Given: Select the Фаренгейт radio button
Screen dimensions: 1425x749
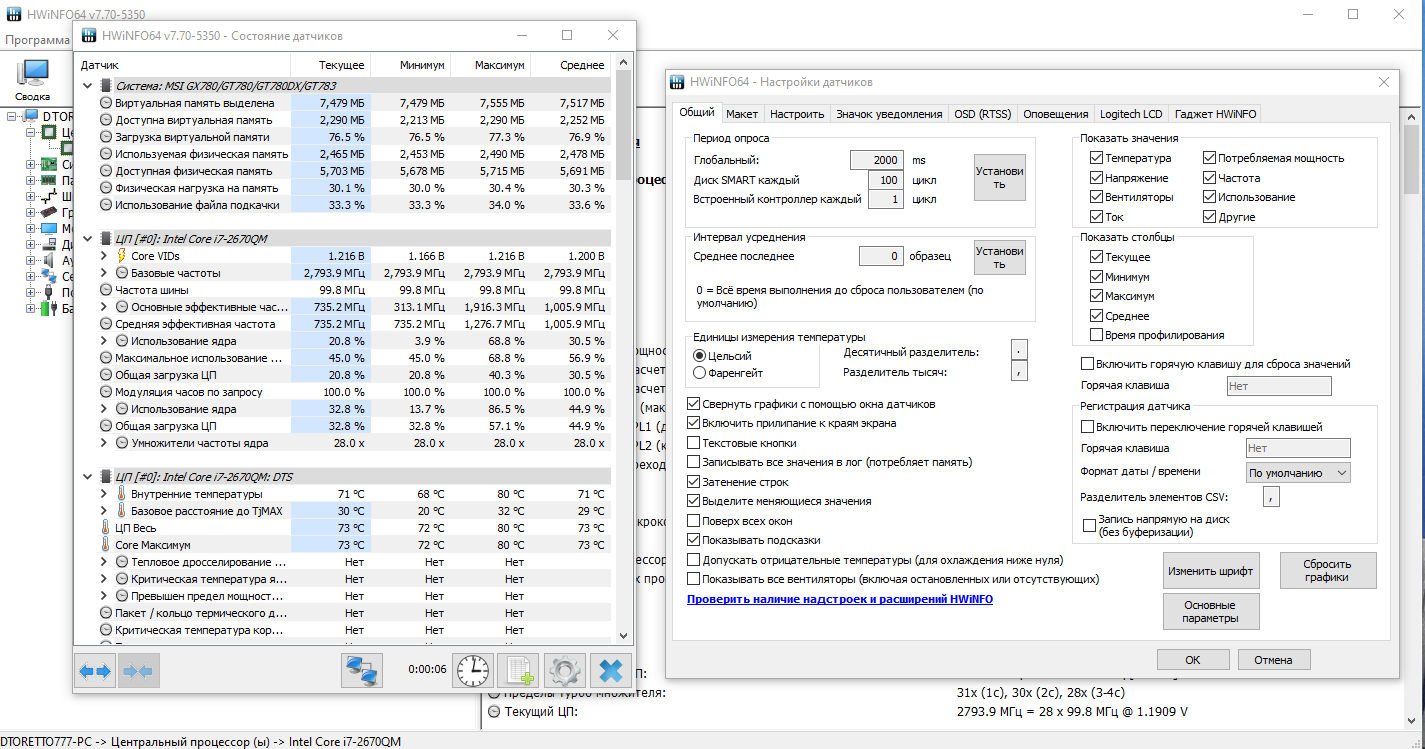Looking at the screenshot, I should point(699,373).
